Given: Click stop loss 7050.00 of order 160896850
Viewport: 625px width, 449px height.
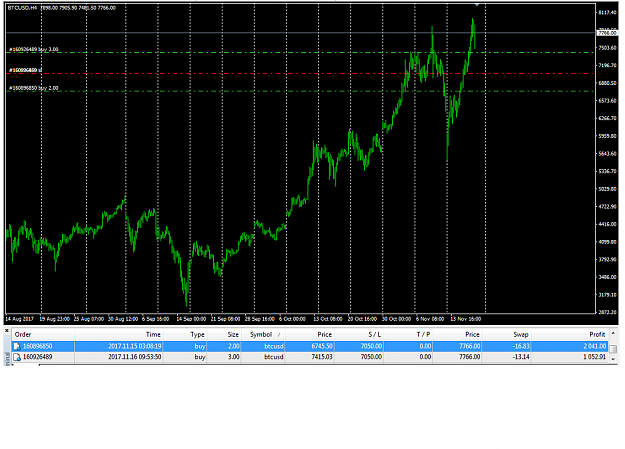Looking at the screenshot, I should 371,346.
